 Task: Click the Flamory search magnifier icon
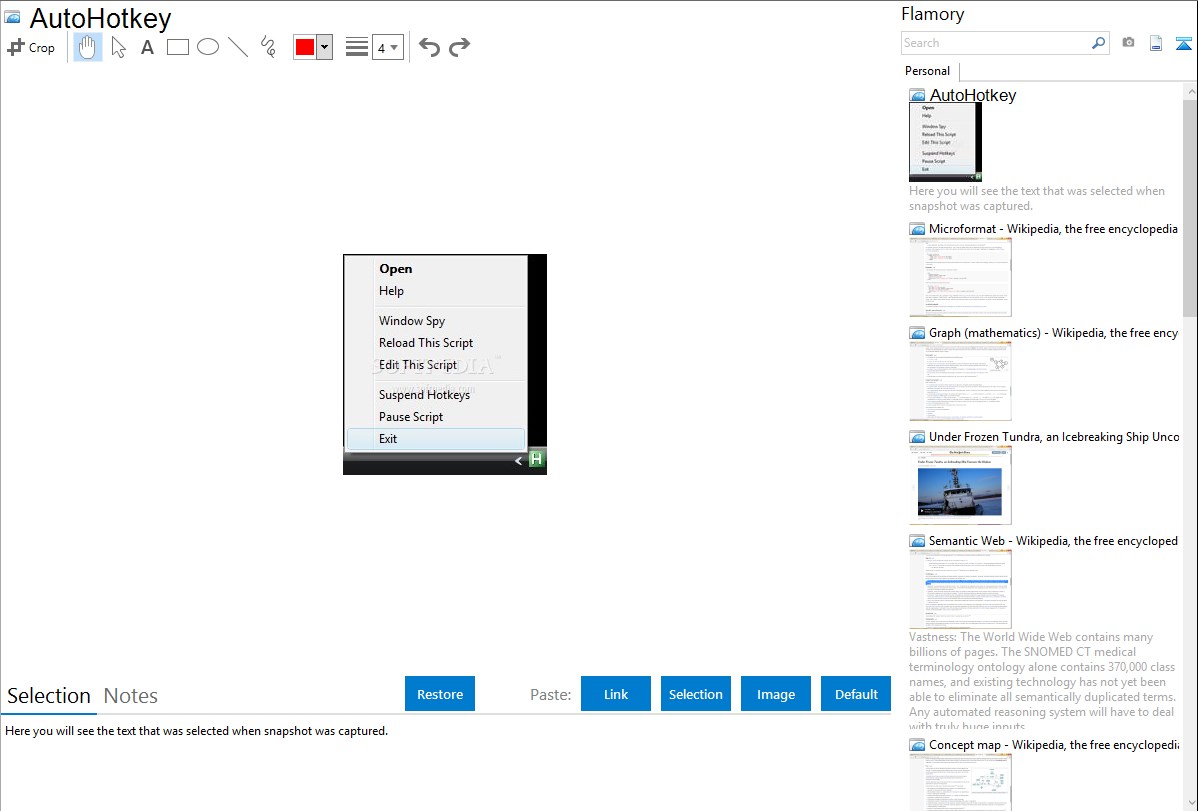pos(1099,43)
